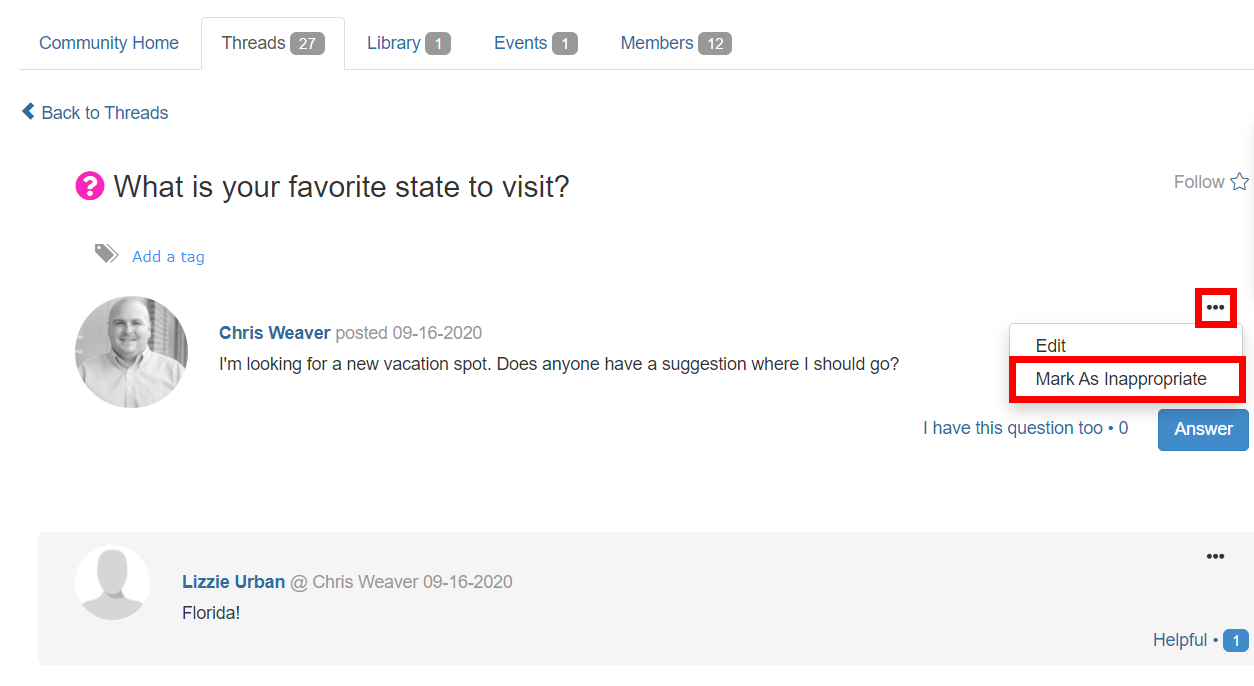1254x686 pixels.
Task: Switch to the Community Home tab
Action: pos(109,43)
